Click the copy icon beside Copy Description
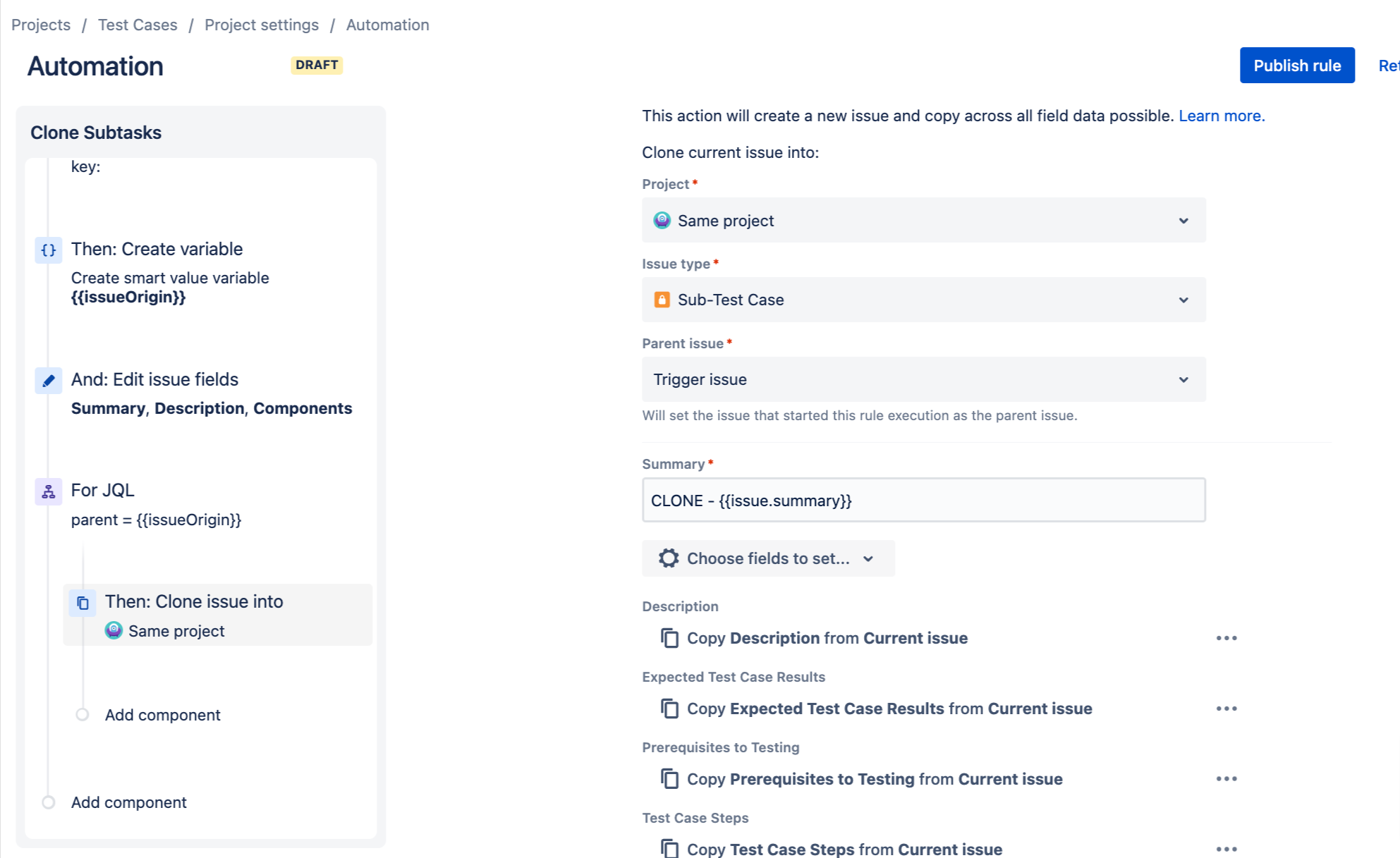 point(669,637)
